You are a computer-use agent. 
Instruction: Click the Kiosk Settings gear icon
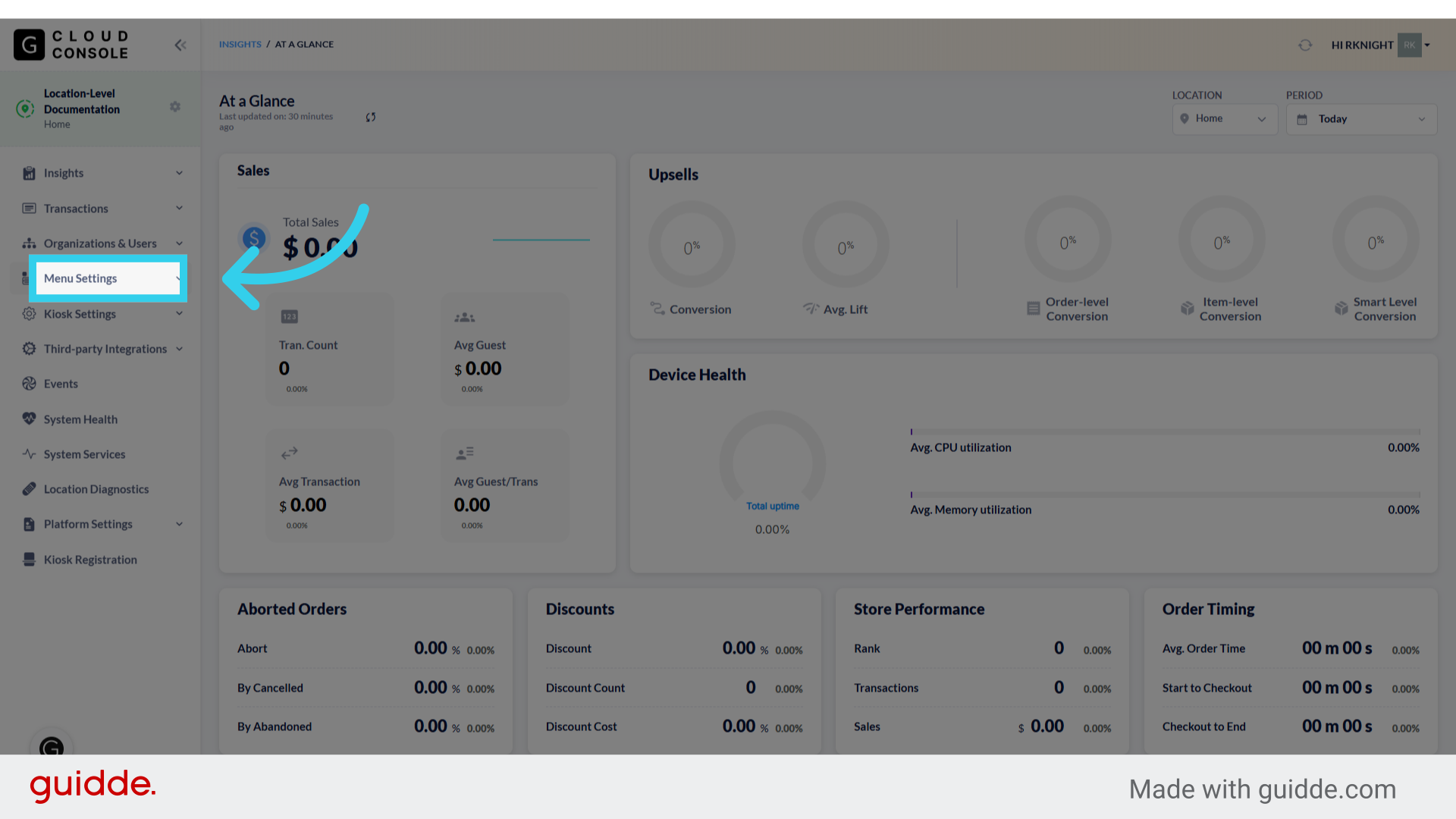(x=29, y=314)
